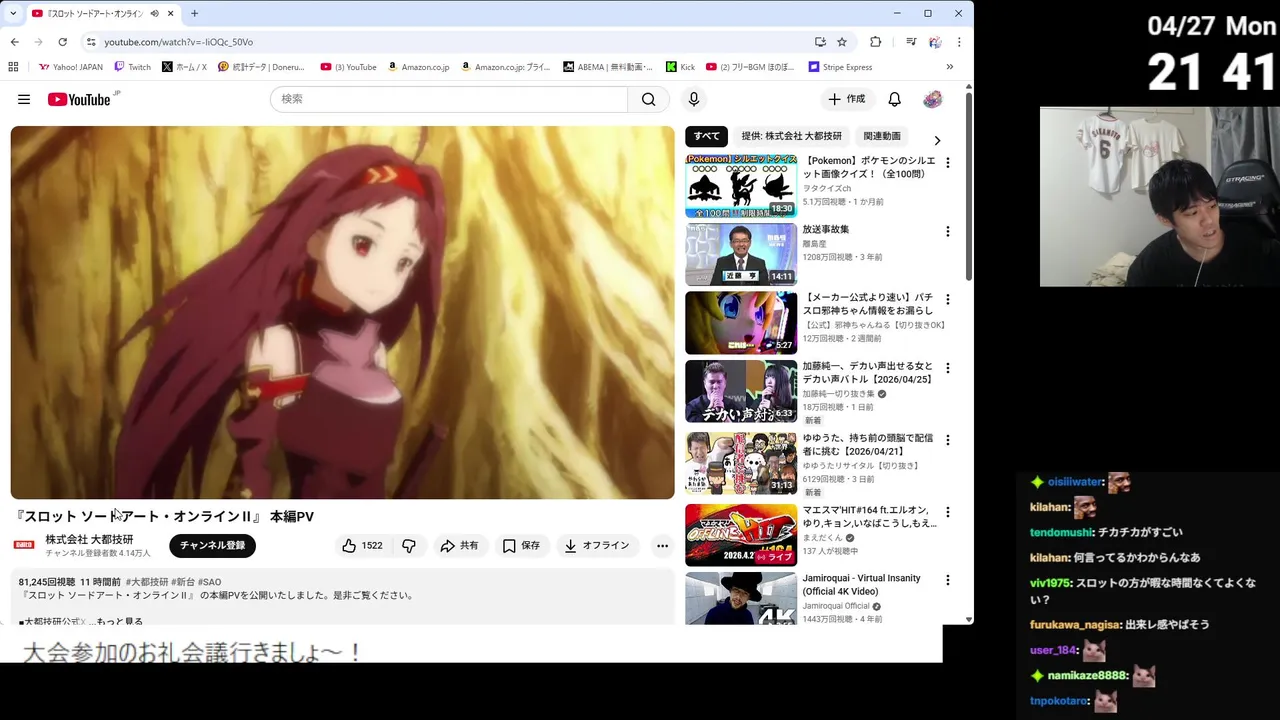Open options menu for 加藤純一 video
The image size is (1280, 720).
click(x=947, y=367)
